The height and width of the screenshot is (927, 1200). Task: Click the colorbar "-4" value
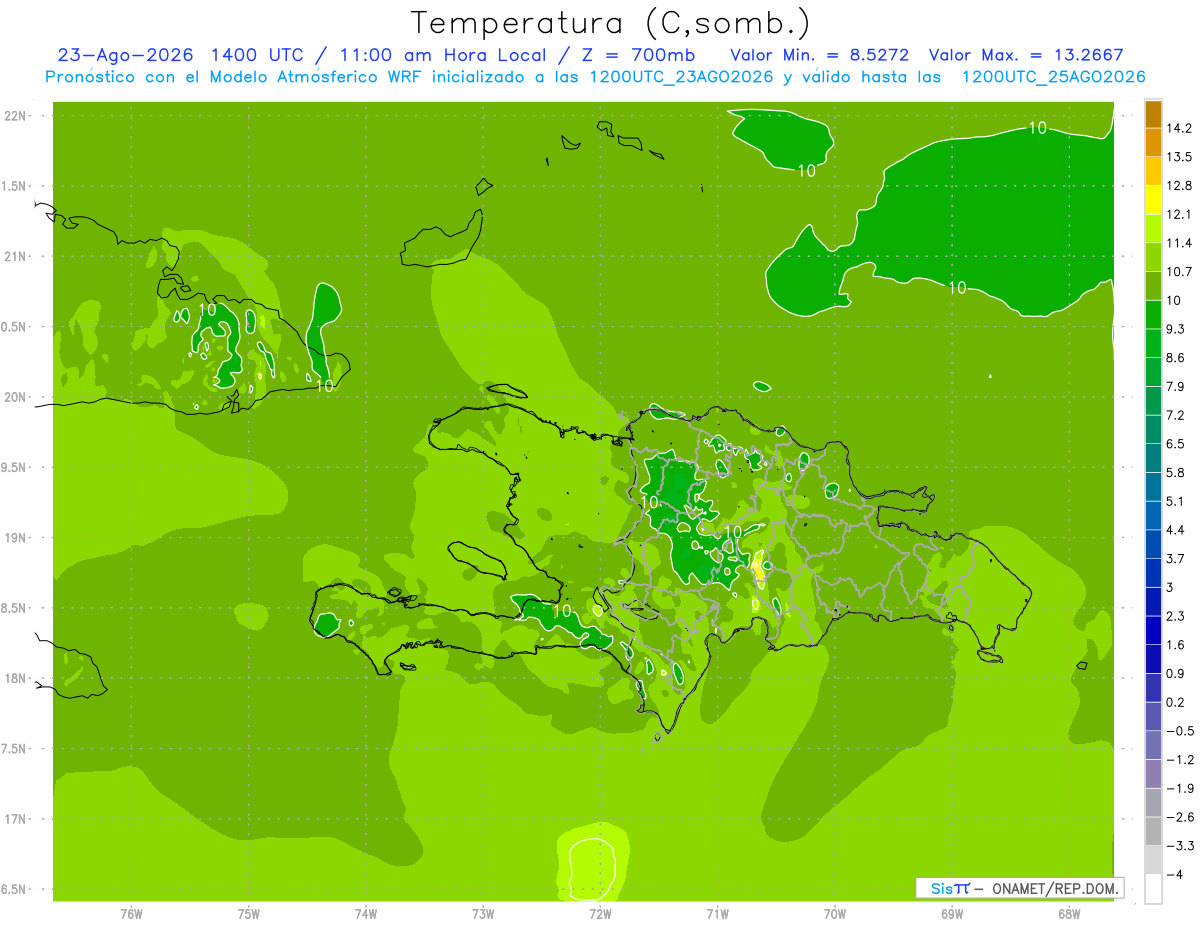[x=1175, y=875]
